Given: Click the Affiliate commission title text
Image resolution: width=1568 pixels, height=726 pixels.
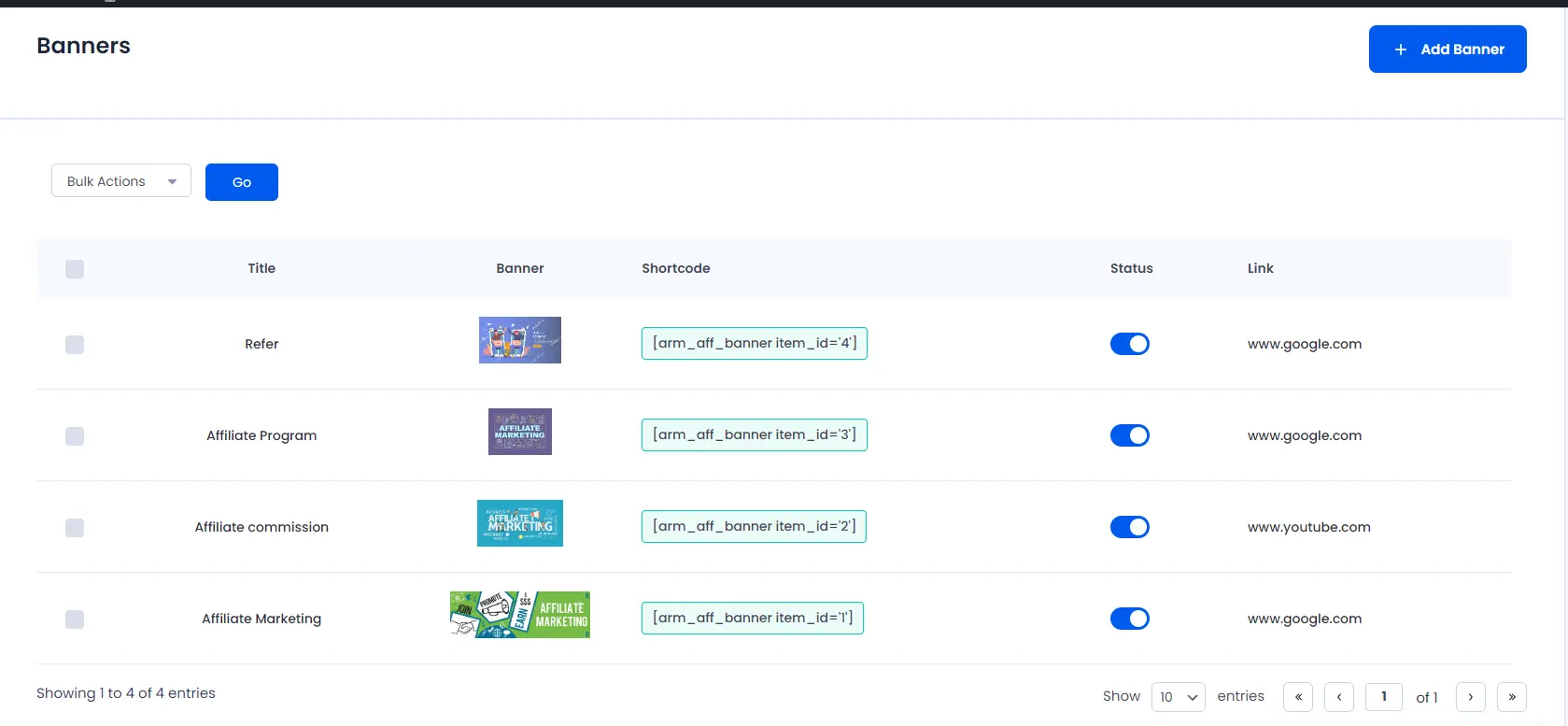Looking at the screenshot, I should pos(261,527).
